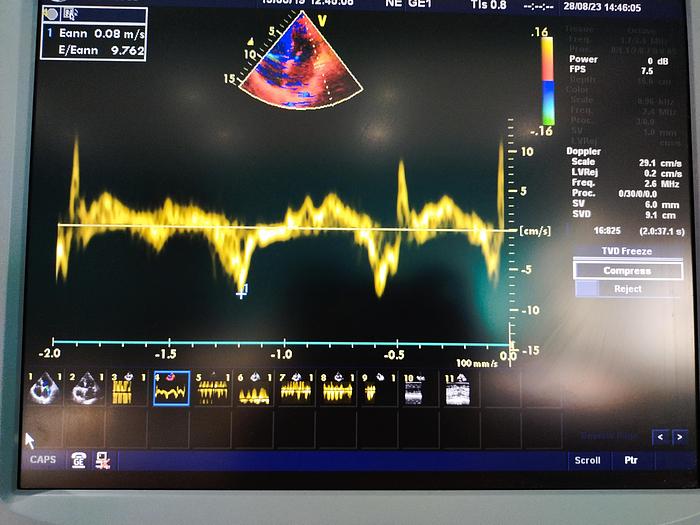Click FPS 7.5 parameter
700x525 pixels.
click(x=611, y=70)
